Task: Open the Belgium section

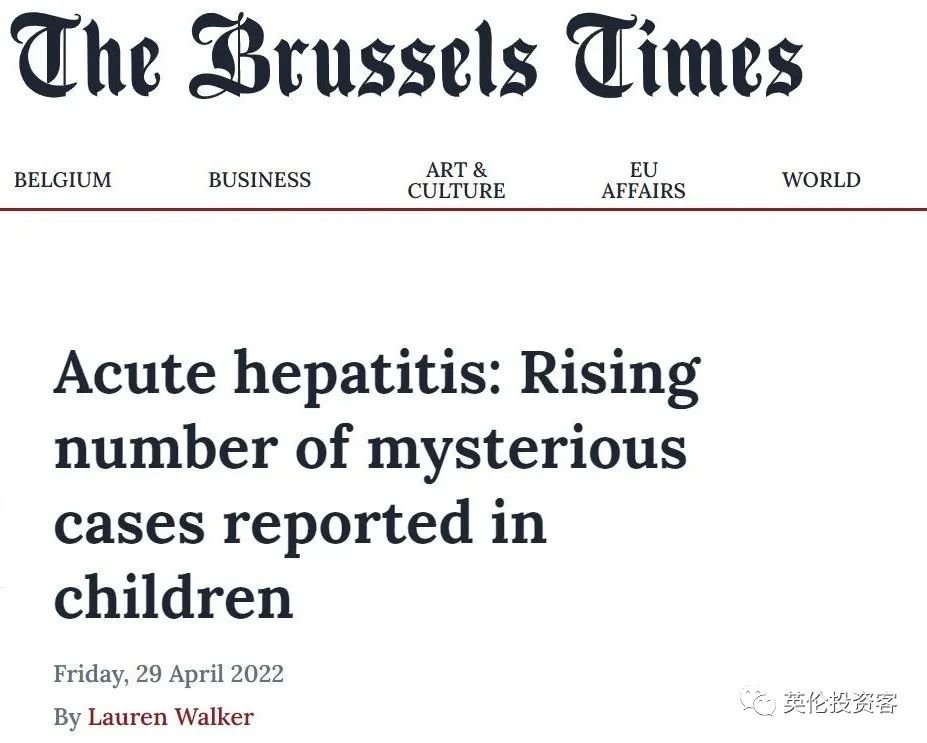Action: (x=62, y=180)
